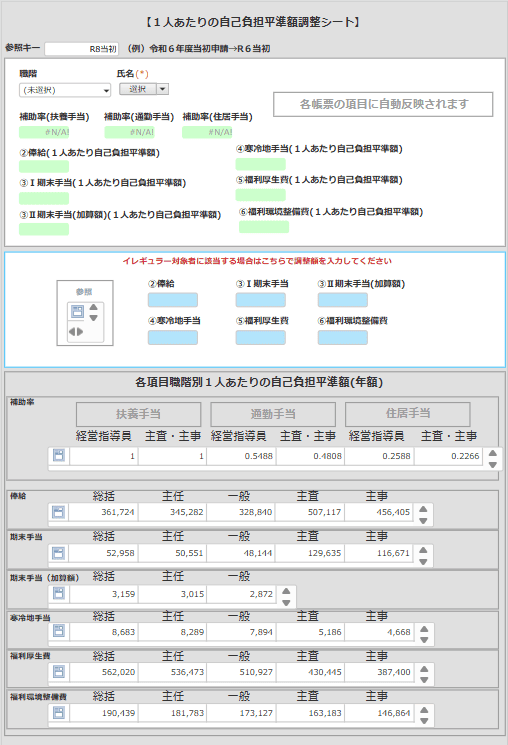Click down arrow beside the 俸給 row
The image size is (508, 745).
423,520
